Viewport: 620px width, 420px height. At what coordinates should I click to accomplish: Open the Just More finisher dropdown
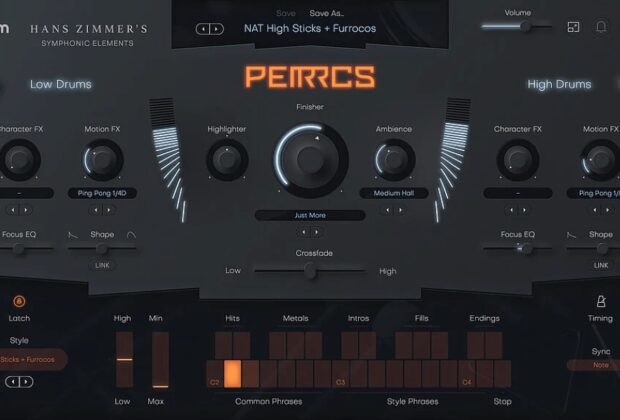coord(310,215)
